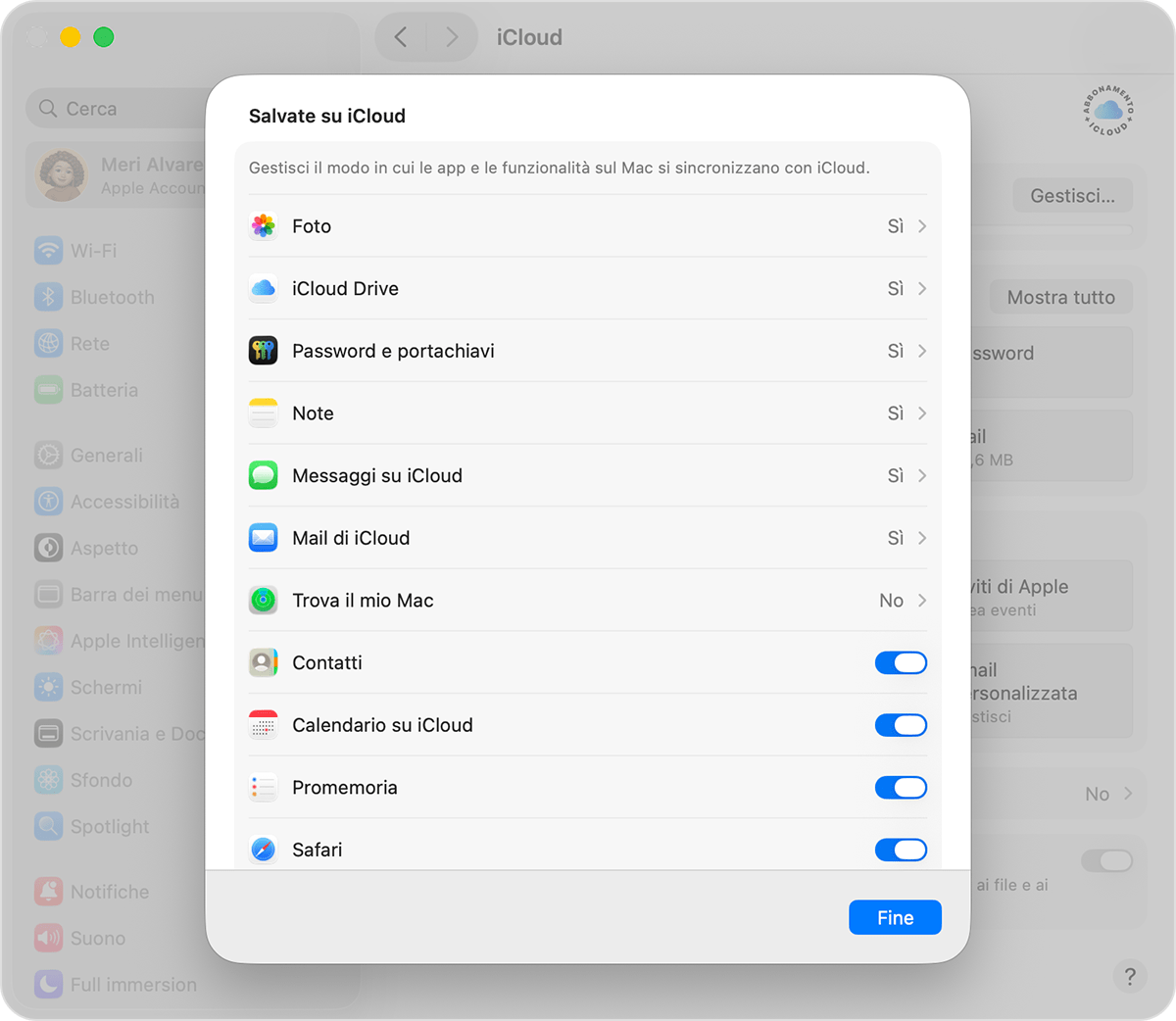Select the Mail di iCloud icon
This screenshot has width=1176, height=1021.
pos(263,537)
